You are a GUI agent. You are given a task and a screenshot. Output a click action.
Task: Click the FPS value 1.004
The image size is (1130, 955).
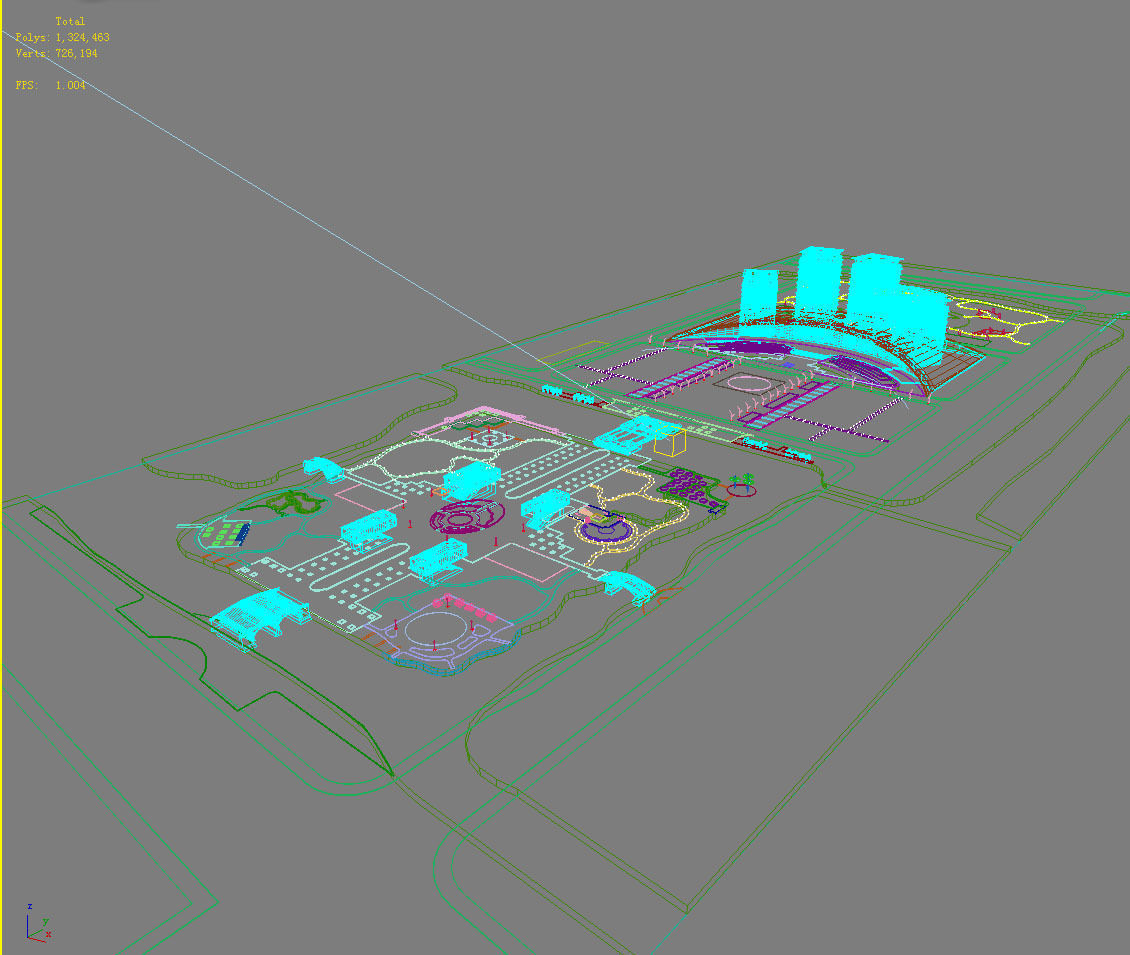[70, 85]
